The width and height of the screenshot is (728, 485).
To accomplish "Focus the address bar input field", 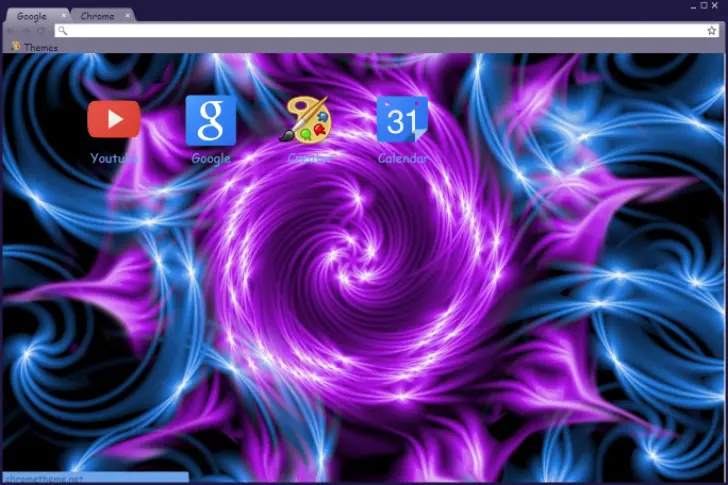I will pyautogui.click(x=380, y=31).
